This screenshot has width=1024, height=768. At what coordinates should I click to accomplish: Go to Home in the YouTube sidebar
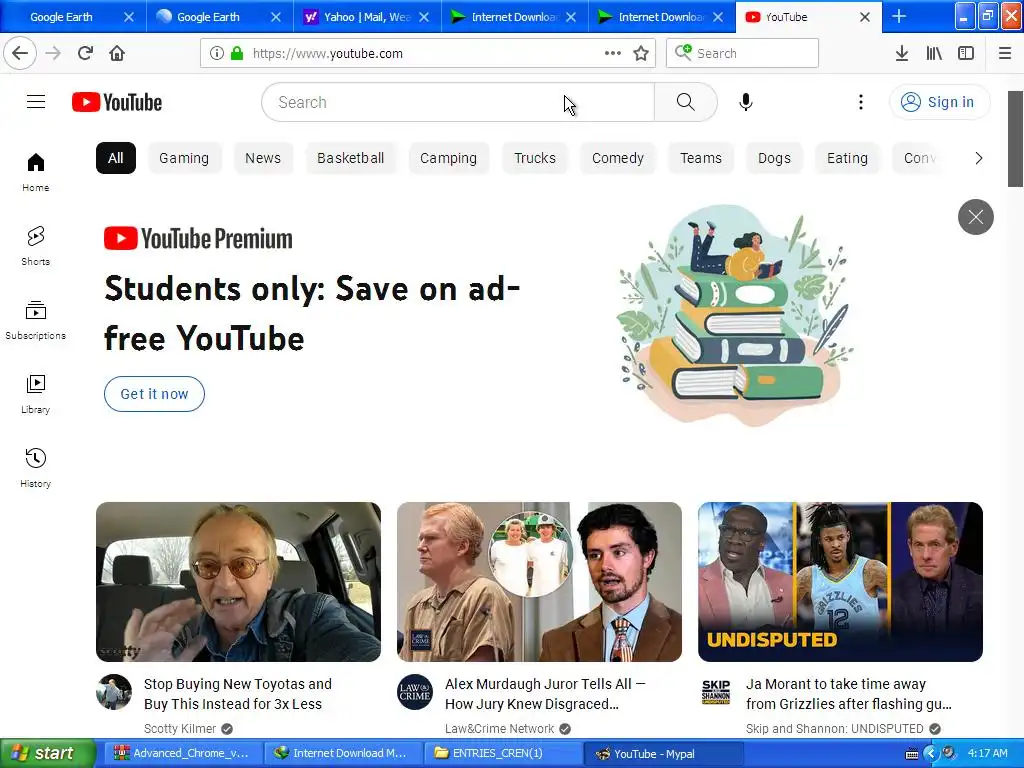[35, 172]
